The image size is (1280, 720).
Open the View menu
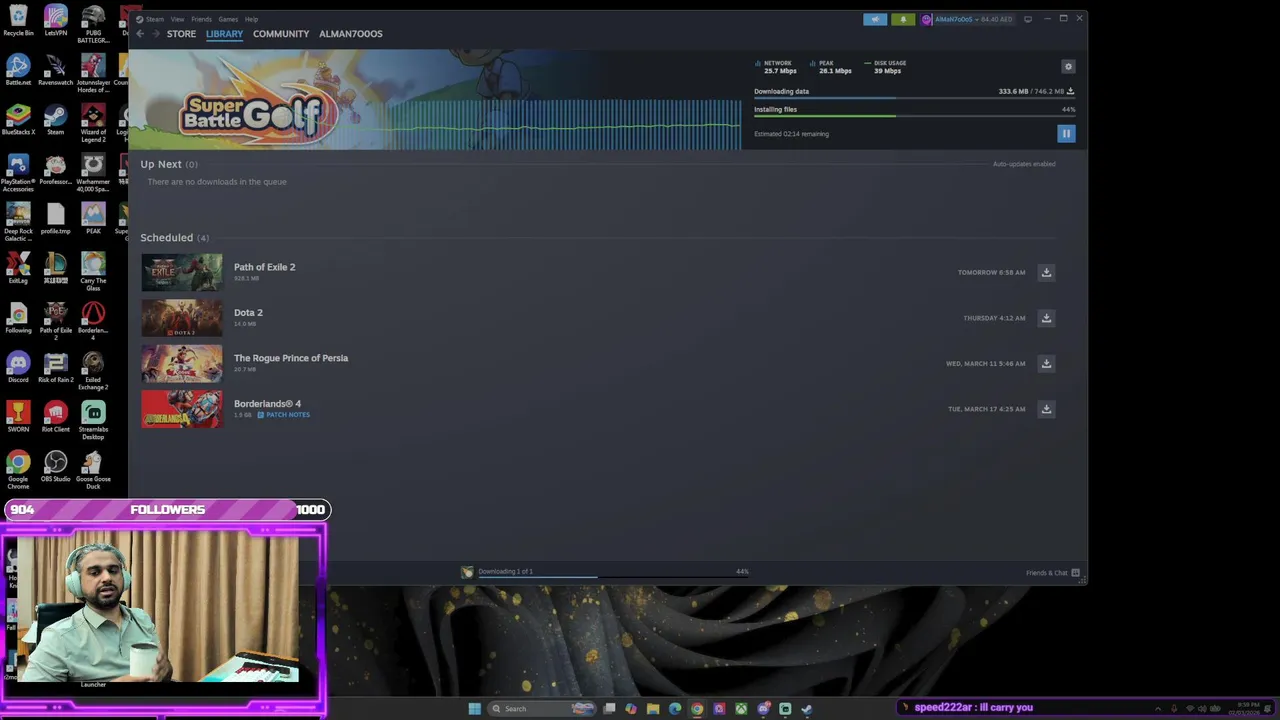pos(177,19)
